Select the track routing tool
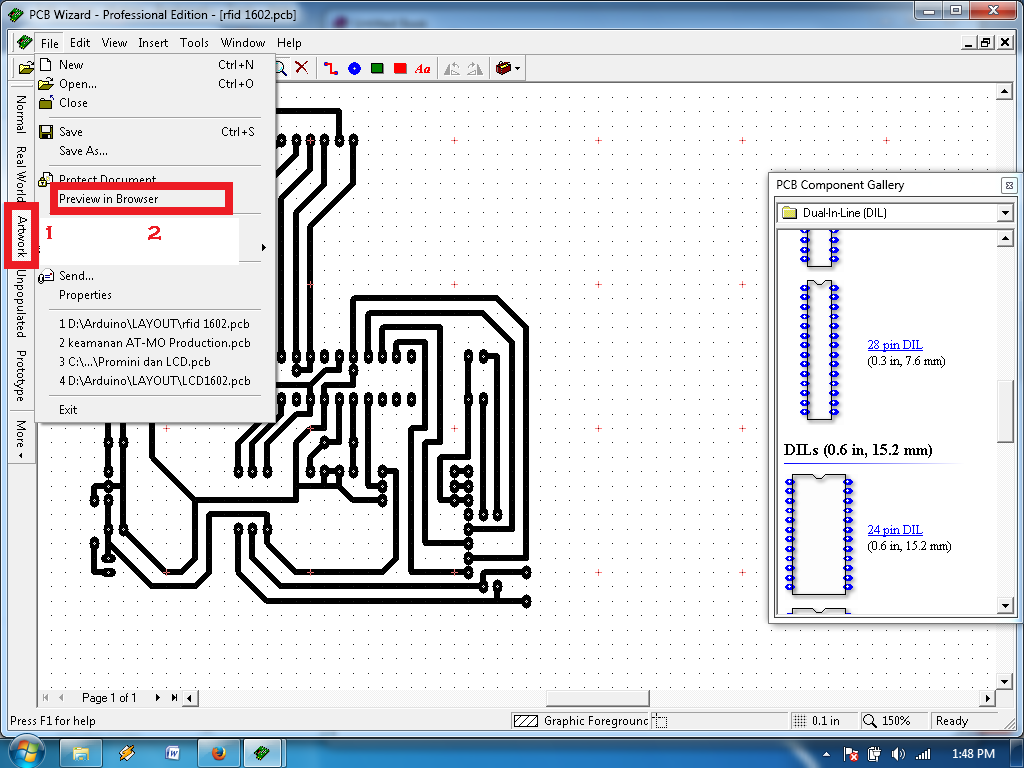The image size is (1024, 768). coord(330,67)
